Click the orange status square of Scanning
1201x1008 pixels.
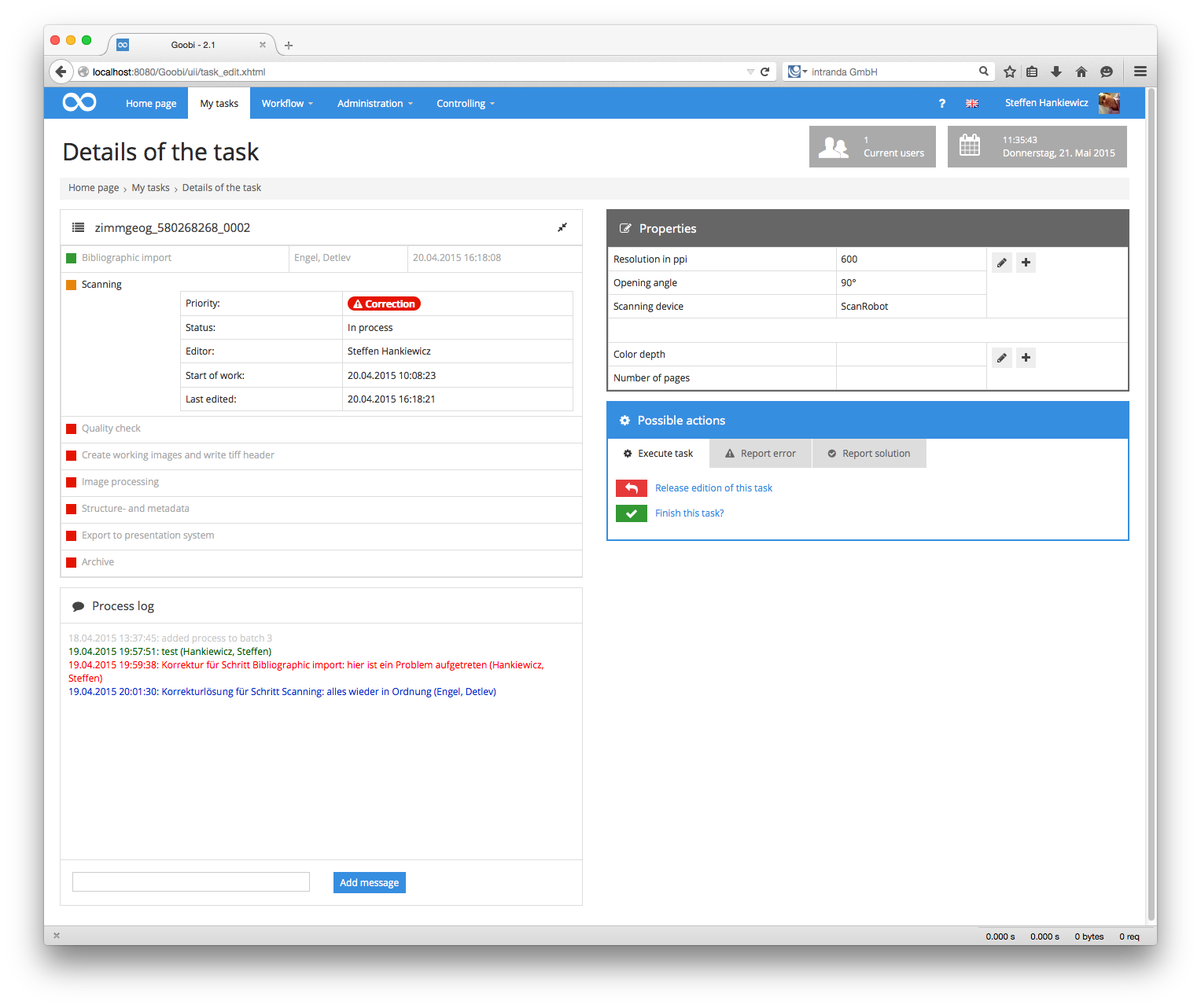[72, 285]
